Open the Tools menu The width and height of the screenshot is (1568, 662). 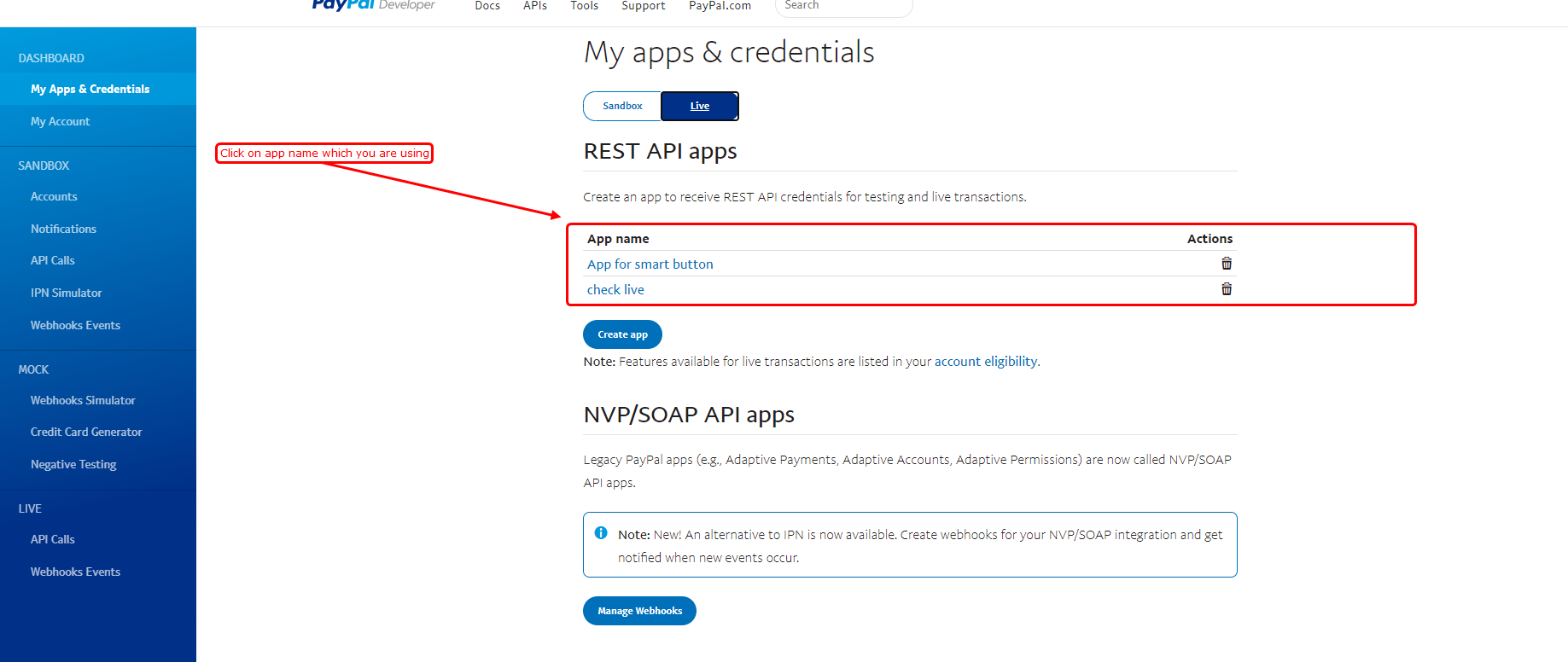585,5
